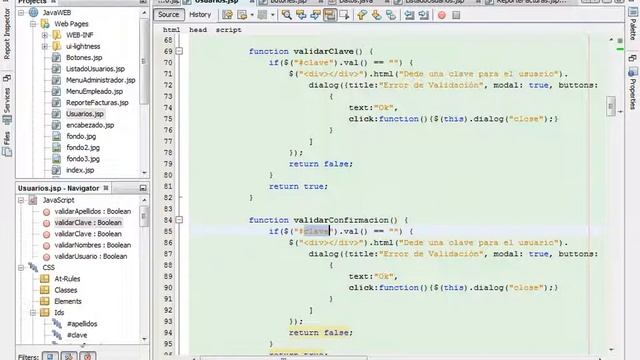The height and width of the screenshot is (360, 640).
Task: Open the Report Inspector side tab
Action: pyautogui.click(x=7, y=34)
